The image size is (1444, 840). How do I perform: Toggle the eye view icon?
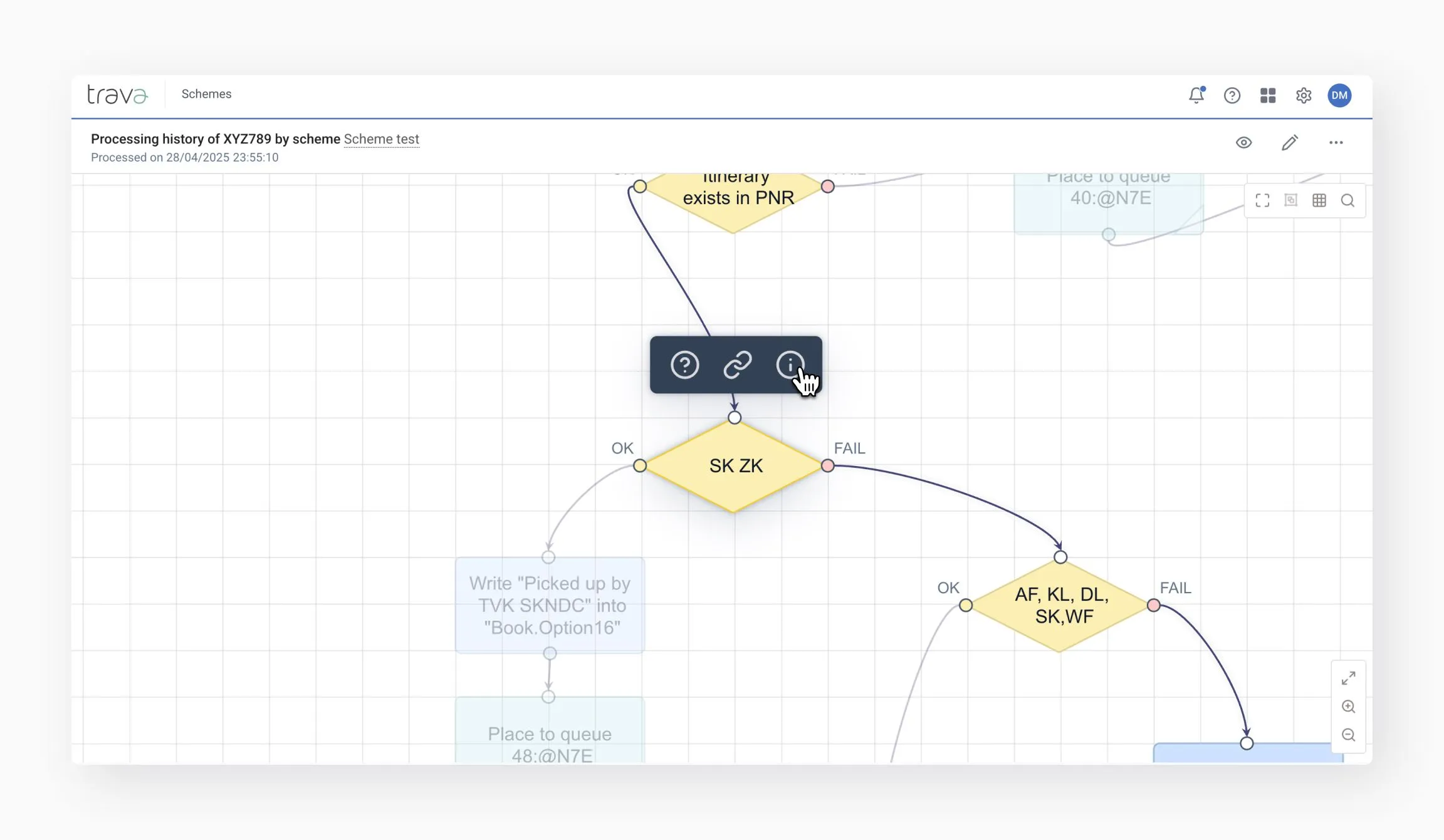(x=1243, y=143)
